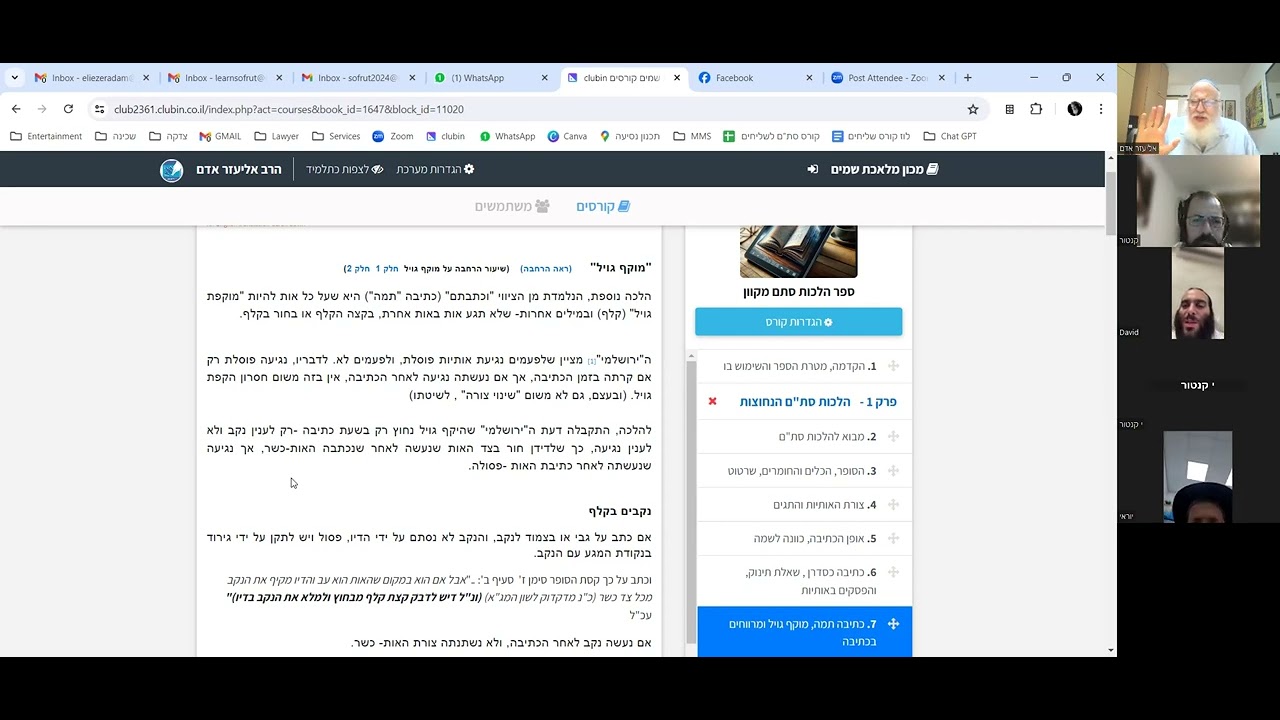Open the WhatsApp bookmark
Screen dimensions: 1280x720
pos(507,136)
